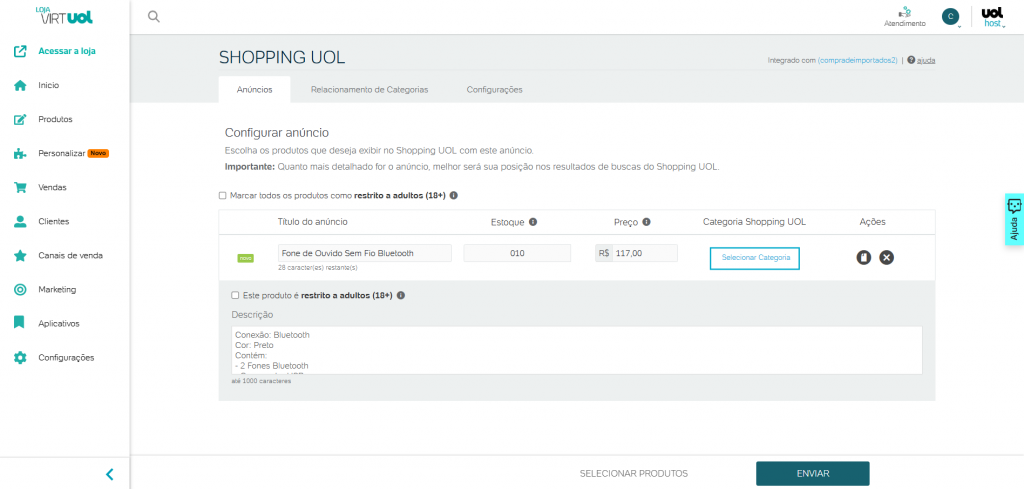The height and width of the screenshot is (489, 1024).
Task: Switch to the Anúncios tab
Action: coord(255,89)
